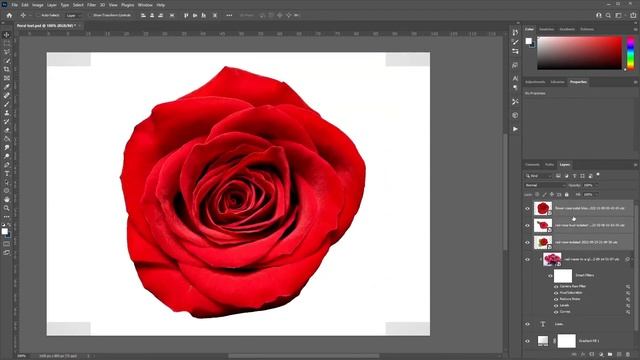Open the Filter menu

[x=91, y=5]
